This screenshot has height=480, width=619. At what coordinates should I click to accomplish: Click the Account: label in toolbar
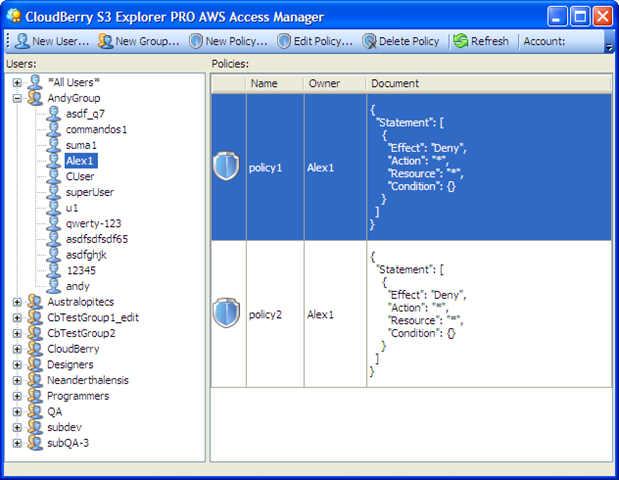[544, 41]
